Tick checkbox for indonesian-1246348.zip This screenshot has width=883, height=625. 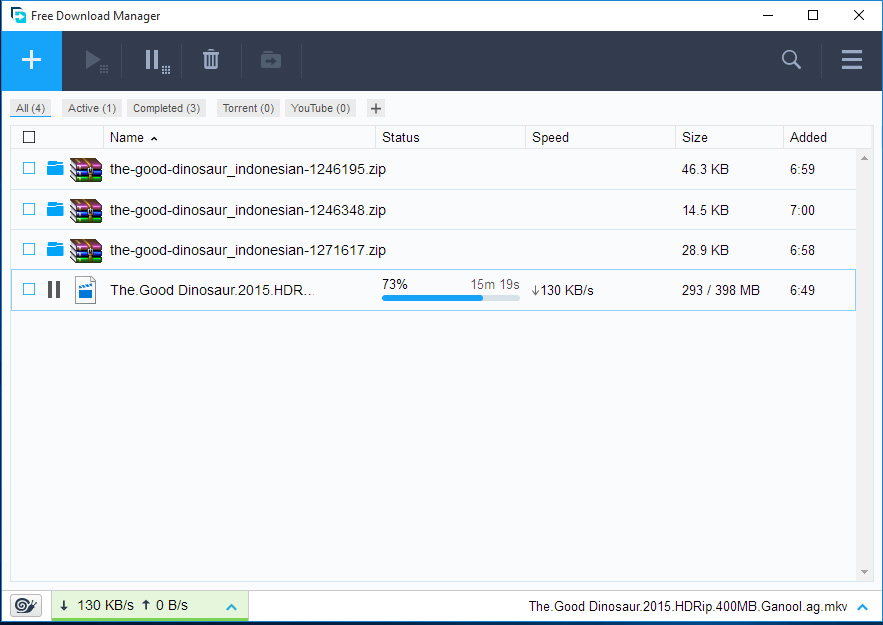tap(29, 210)
